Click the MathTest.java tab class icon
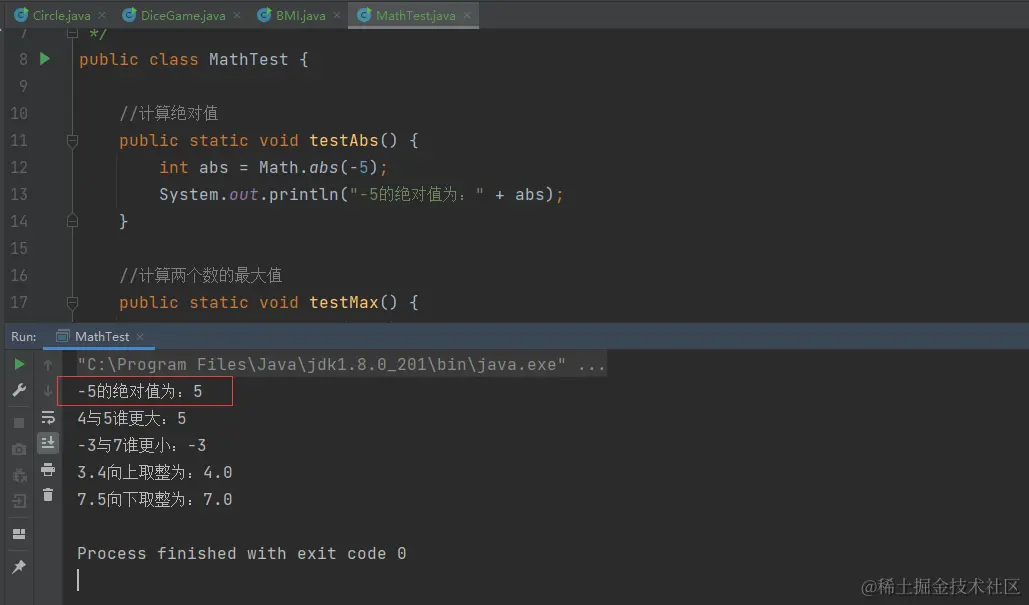 364,15
